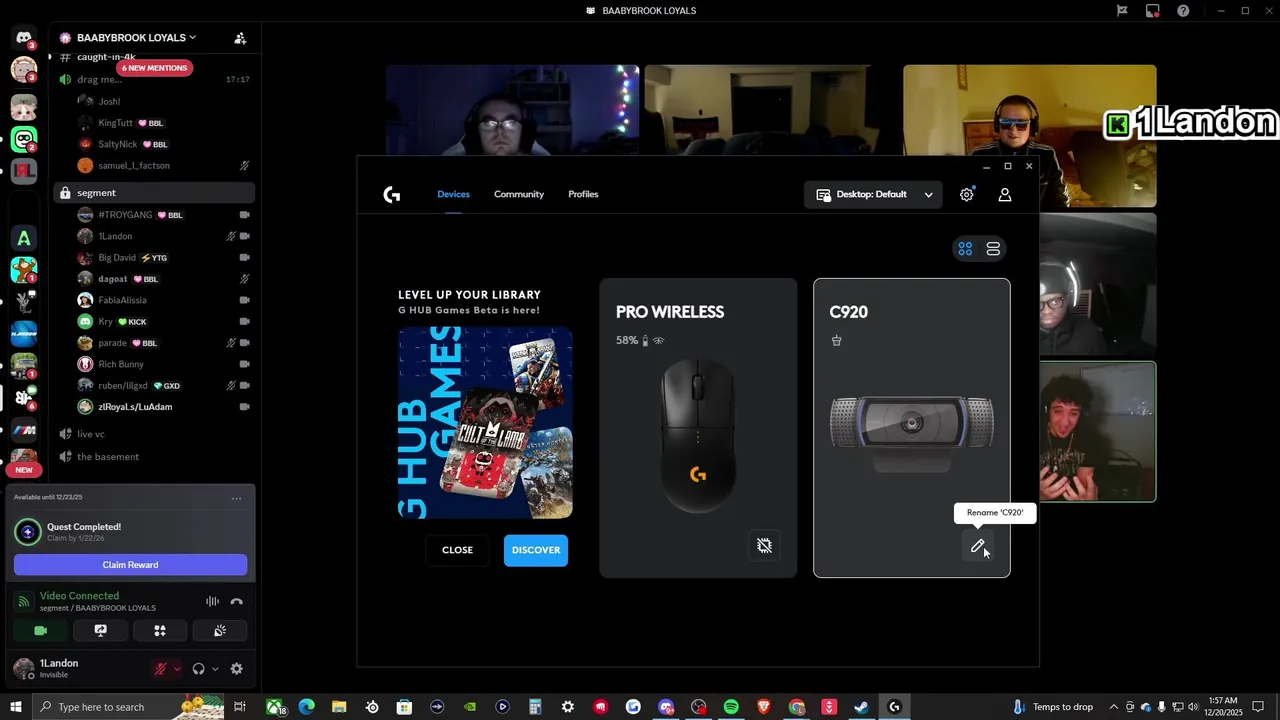Screen dimensions: 1280x720
Task: Switch G HUB devices to grid view
Action: 965,249
